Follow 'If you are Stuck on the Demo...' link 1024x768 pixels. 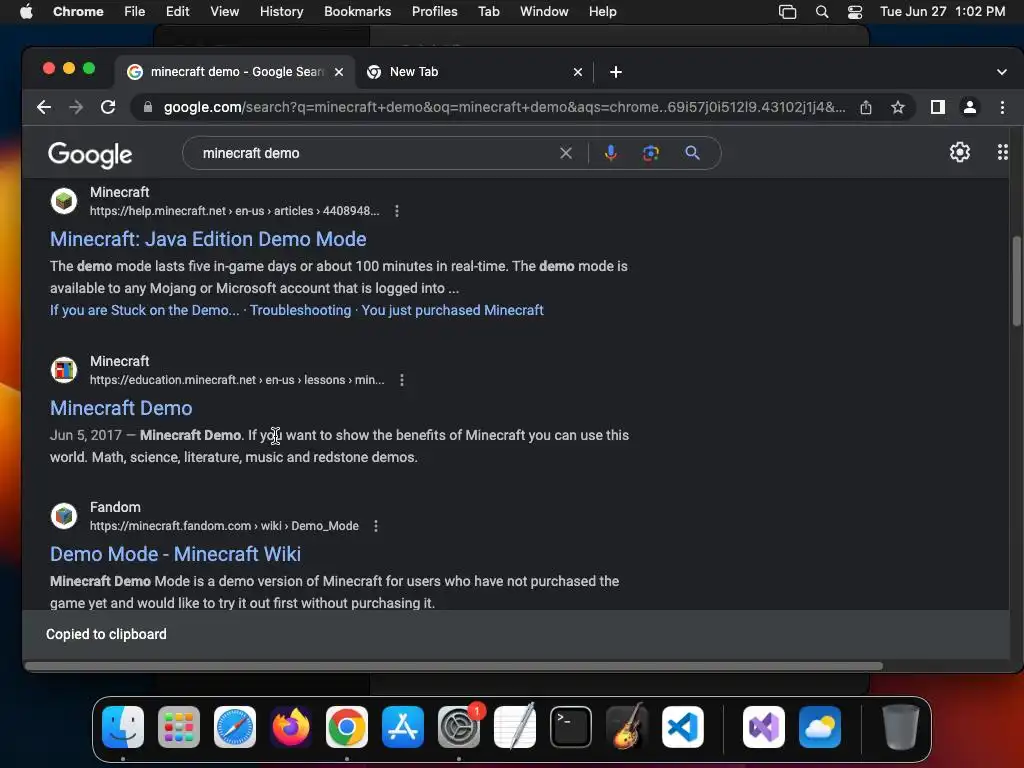[144, 310]
